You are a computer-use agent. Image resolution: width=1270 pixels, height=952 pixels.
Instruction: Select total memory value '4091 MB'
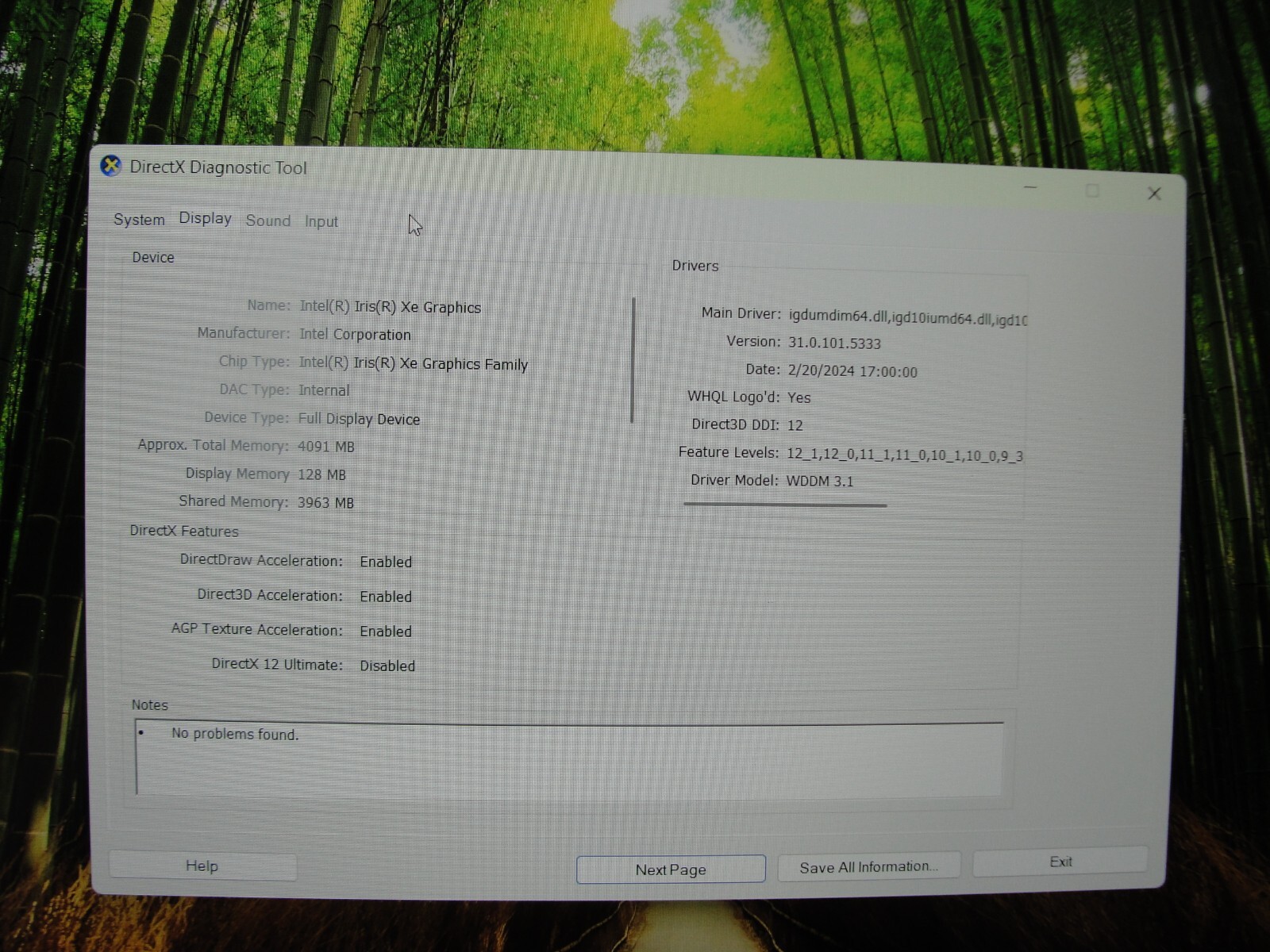325,447
